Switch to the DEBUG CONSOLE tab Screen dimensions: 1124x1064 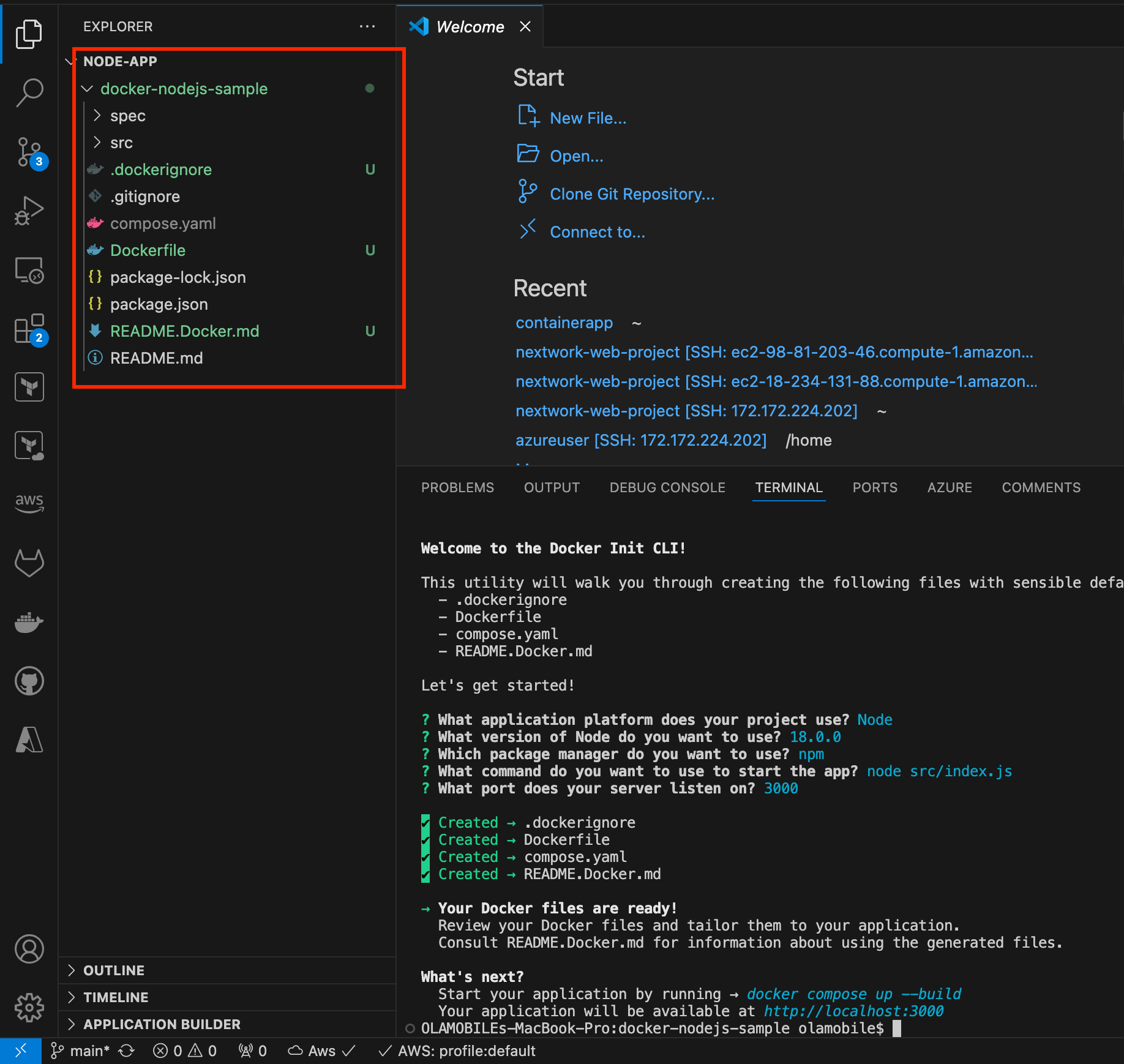click(x=667, y=488)
